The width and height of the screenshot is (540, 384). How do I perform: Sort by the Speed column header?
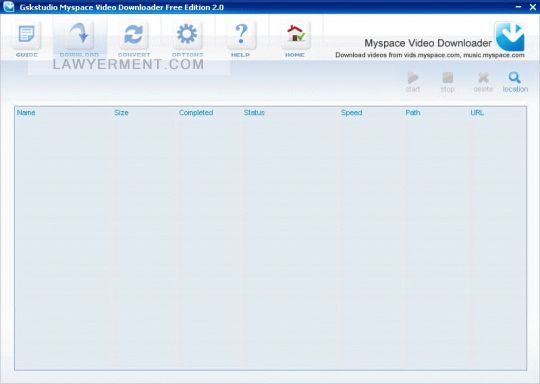tap(351, 113)
